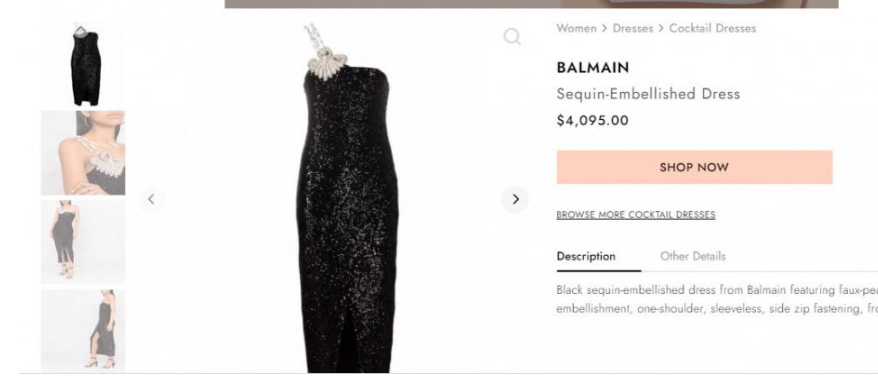Show previous product image with left arrow

pyautogui.click(x=151, y=199)
